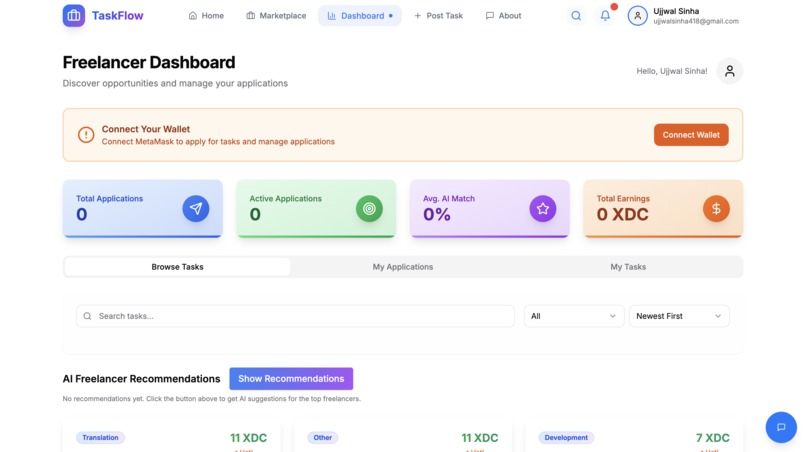
Task: Expand the All category filter dropdown
Action: point(574,316)
